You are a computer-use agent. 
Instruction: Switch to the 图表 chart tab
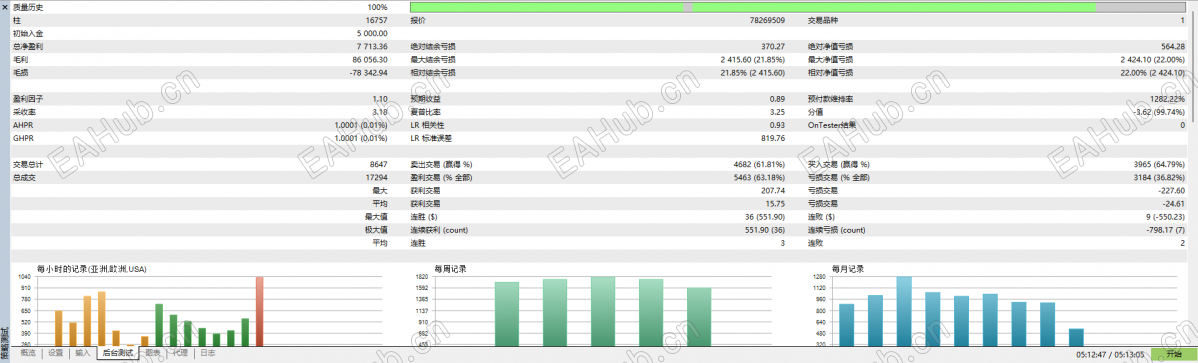tap(153, 353)
